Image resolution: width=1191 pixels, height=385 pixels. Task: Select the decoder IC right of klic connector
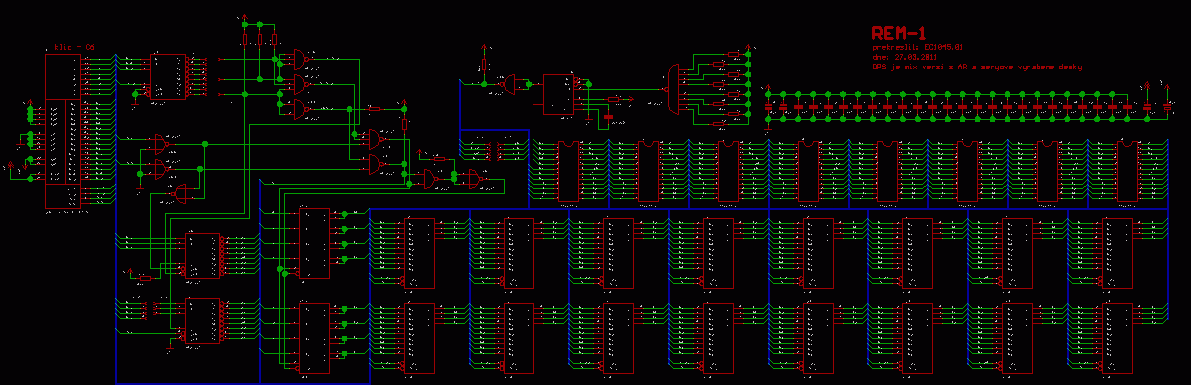[168, 76]
